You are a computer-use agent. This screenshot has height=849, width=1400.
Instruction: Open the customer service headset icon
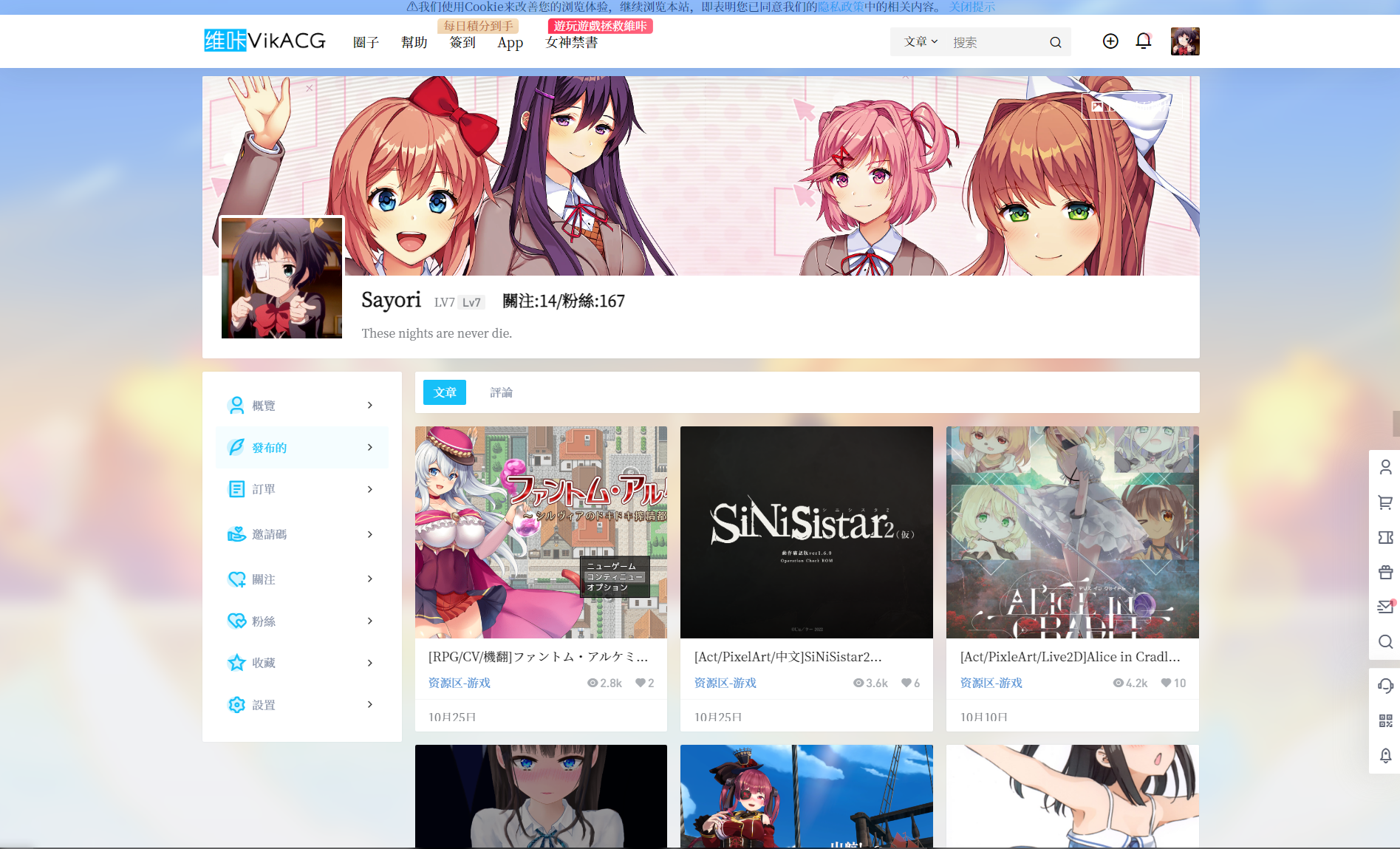pyautogui.click(x=1385, y=686)
